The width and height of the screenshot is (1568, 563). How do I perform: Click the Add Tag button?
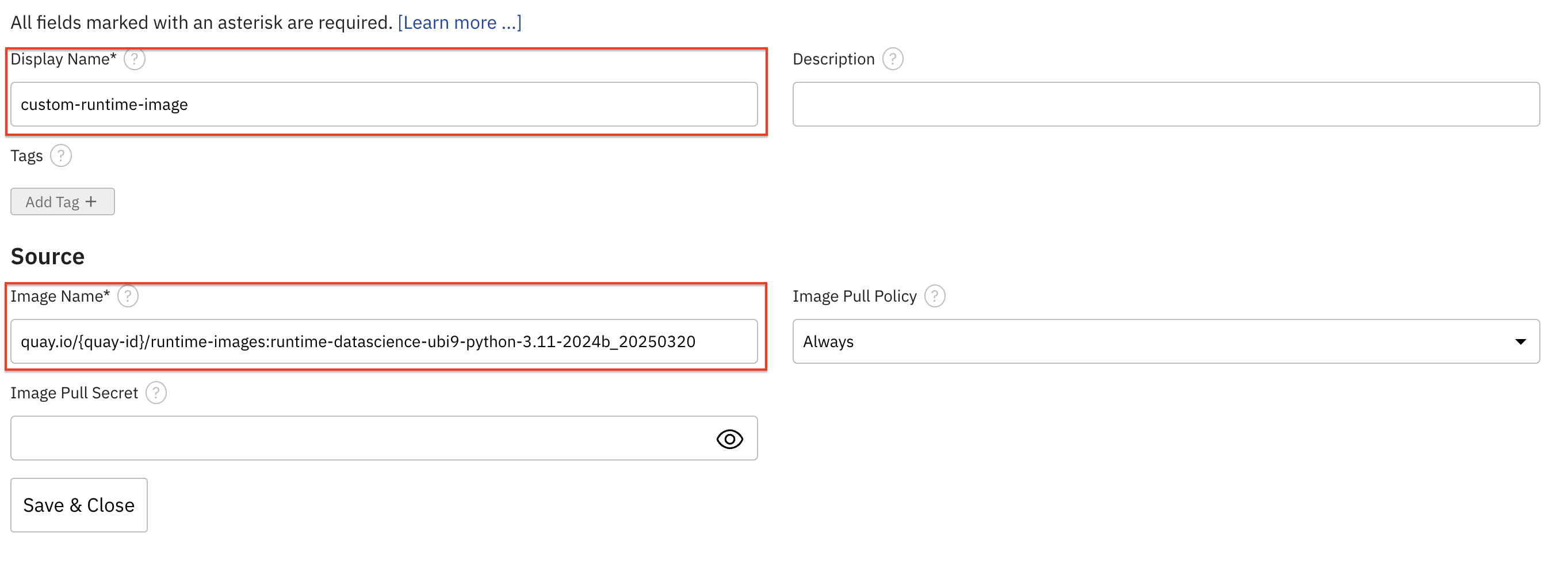pyautogui.click(x=63, y=201)
